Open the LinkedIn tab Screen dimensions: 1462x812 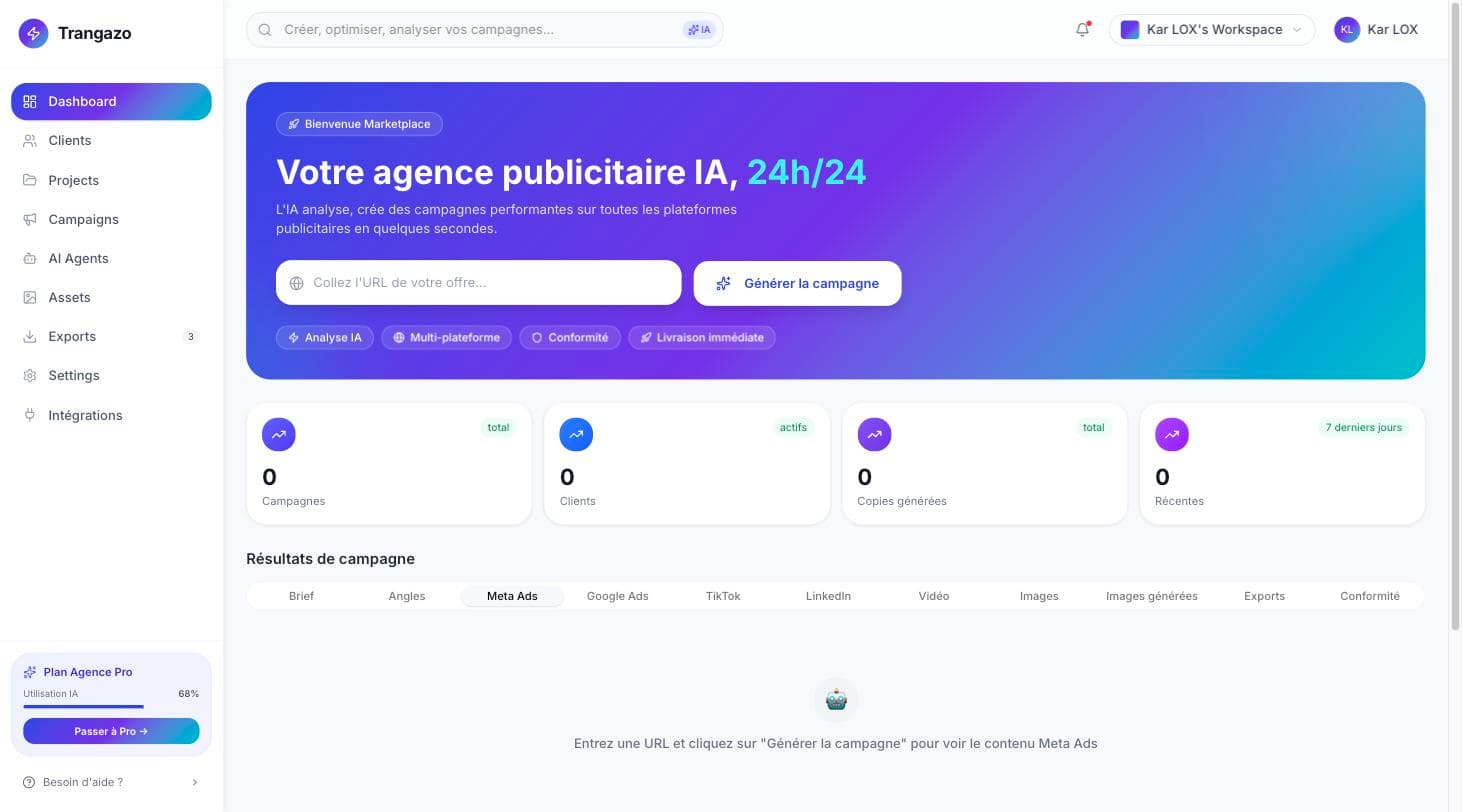(828, 596)
